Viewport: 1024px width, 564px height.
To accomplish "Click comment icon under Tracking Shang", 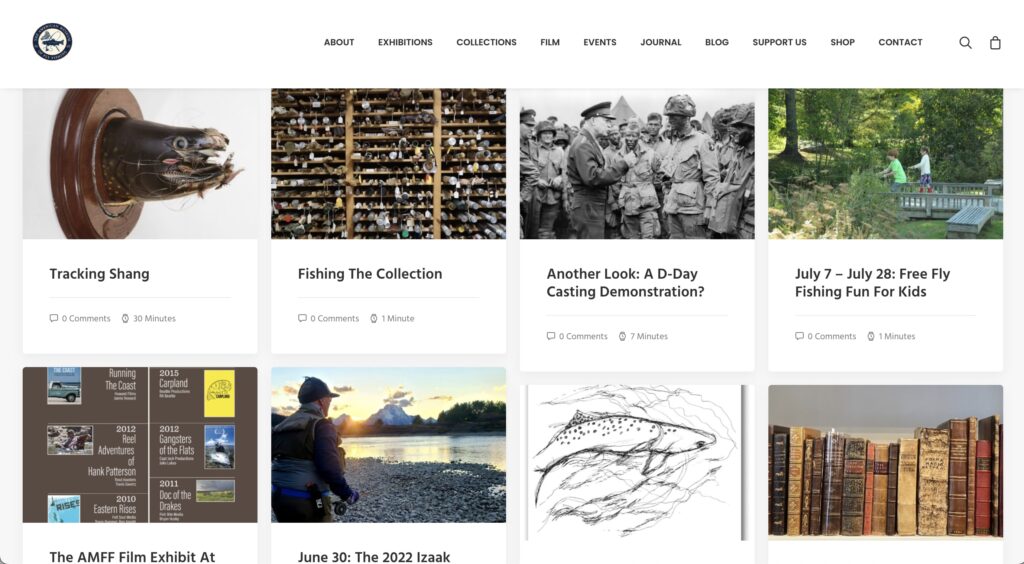I will coord(54,319).
